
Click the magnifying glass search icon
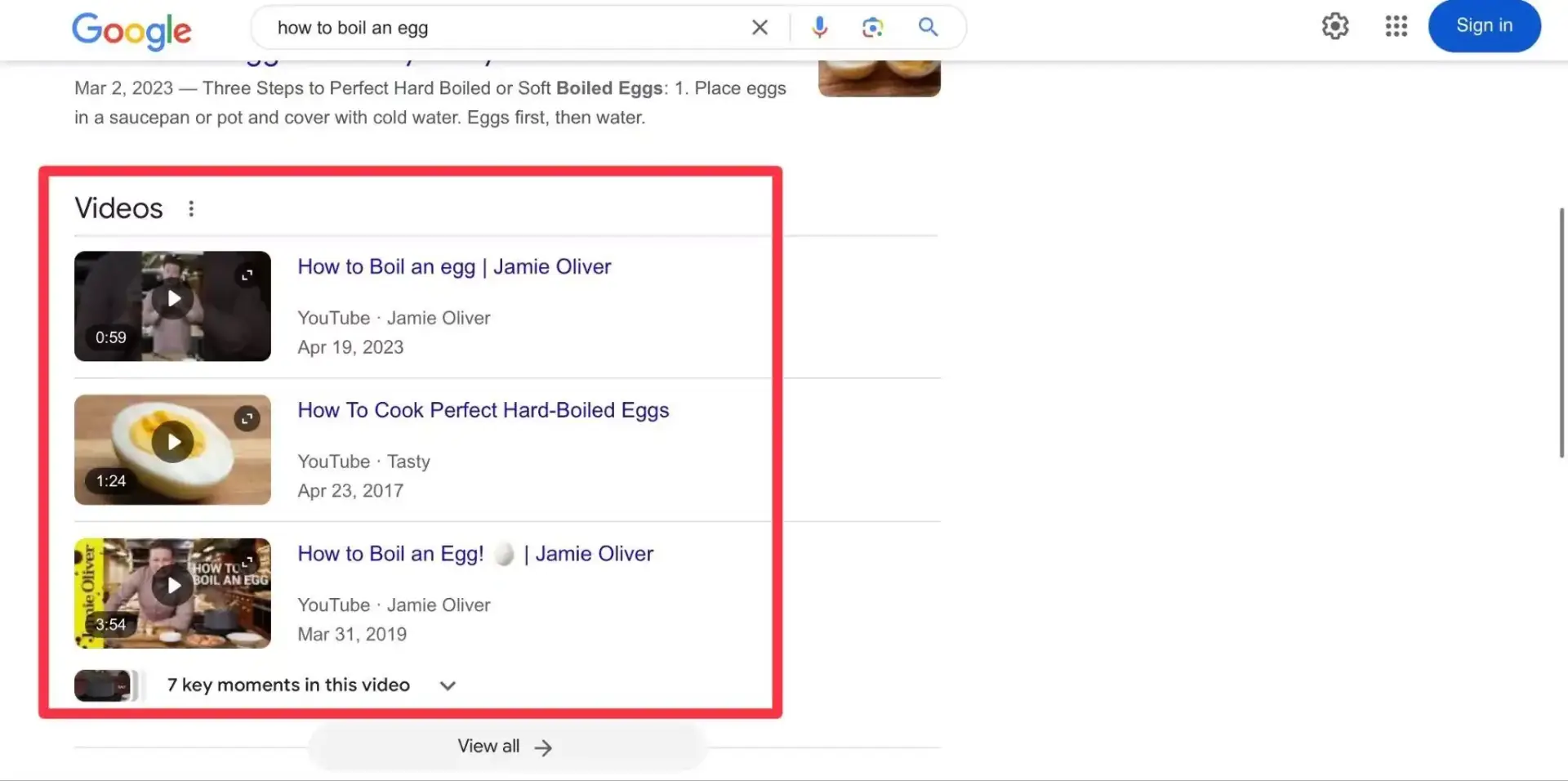(928, 27)
